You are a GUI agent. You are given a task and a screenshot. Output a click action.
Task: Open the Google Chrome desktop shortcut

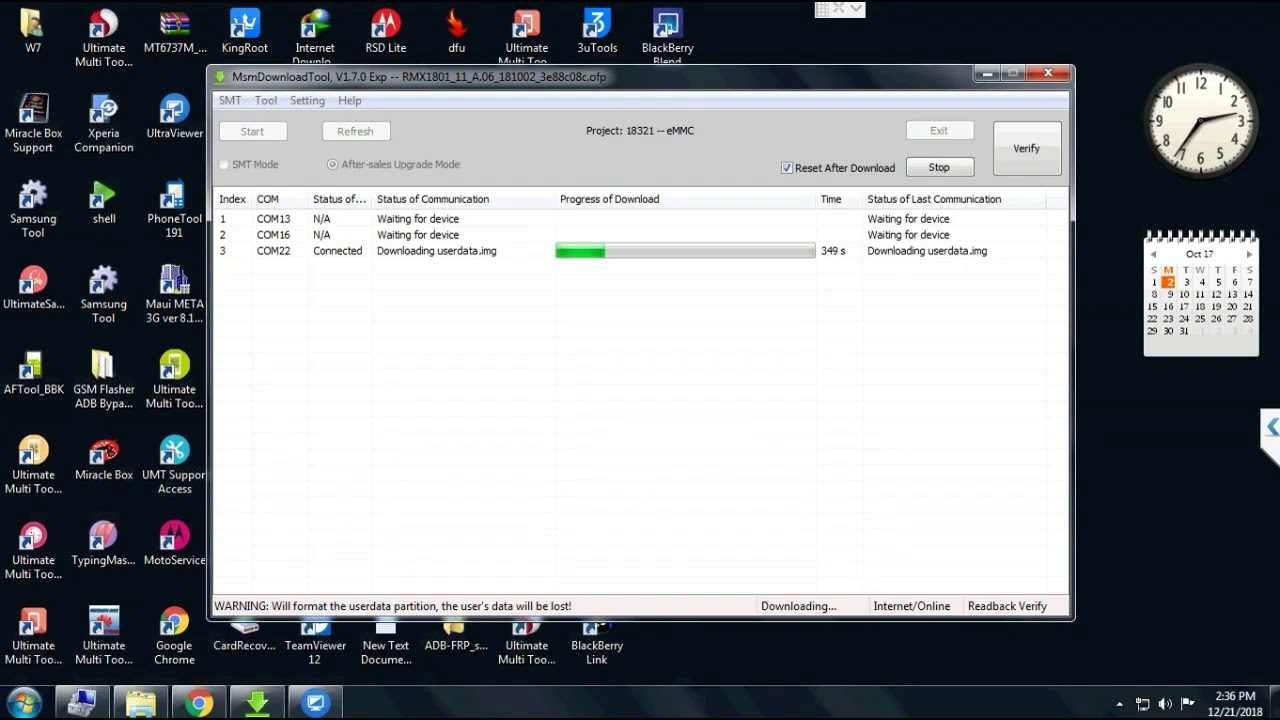(174, 636)
